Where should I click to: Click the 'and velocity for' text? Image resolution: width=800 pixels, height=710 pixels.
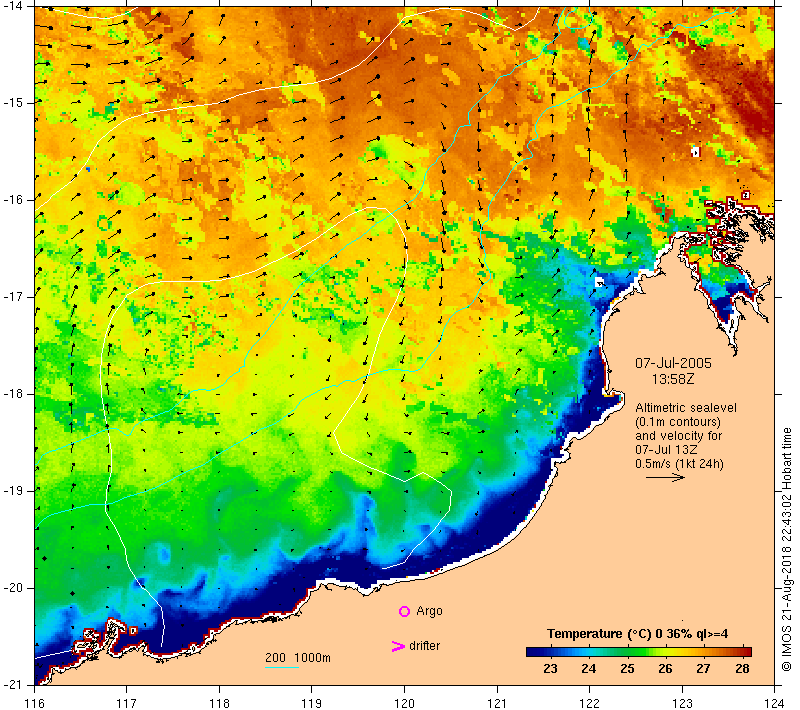pos(679,436)
